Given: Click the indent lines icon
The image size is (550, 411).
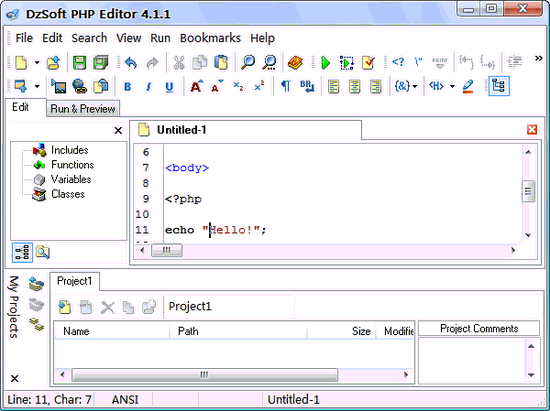Looking at the screenshot, I should tap(515, 61).
